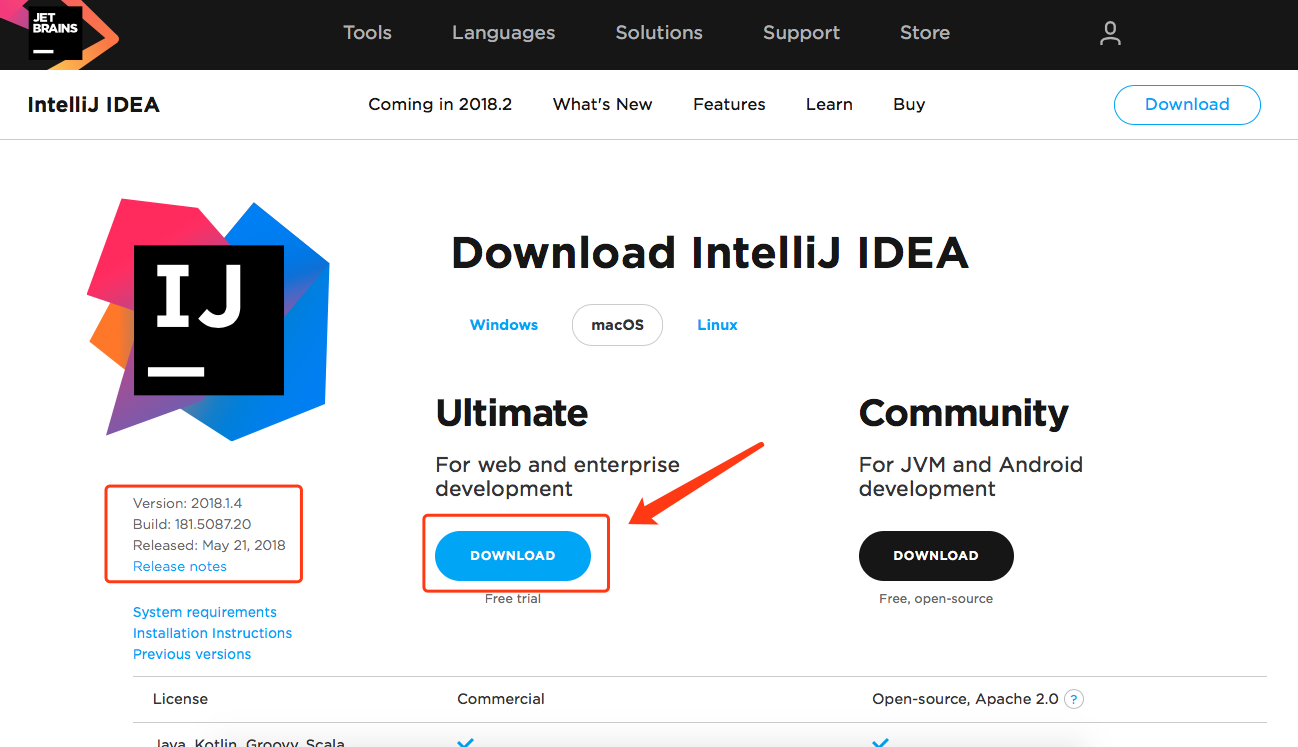Open the Buy page
The height and width of the screenshot is (747, 1298).
(909, 104)
